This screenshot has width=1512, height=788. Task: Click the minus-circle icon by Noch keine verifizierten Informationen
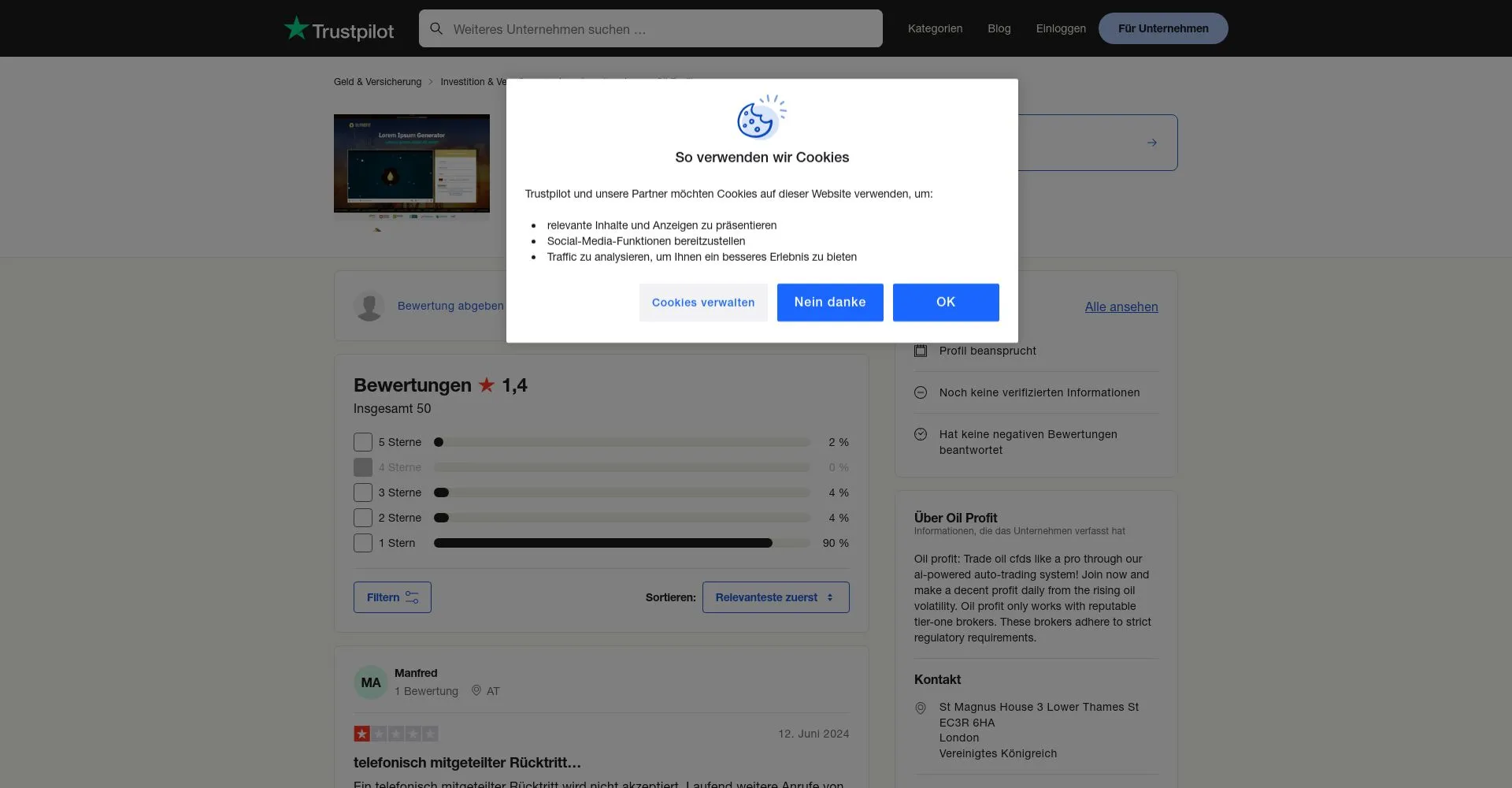click(921, 392)
